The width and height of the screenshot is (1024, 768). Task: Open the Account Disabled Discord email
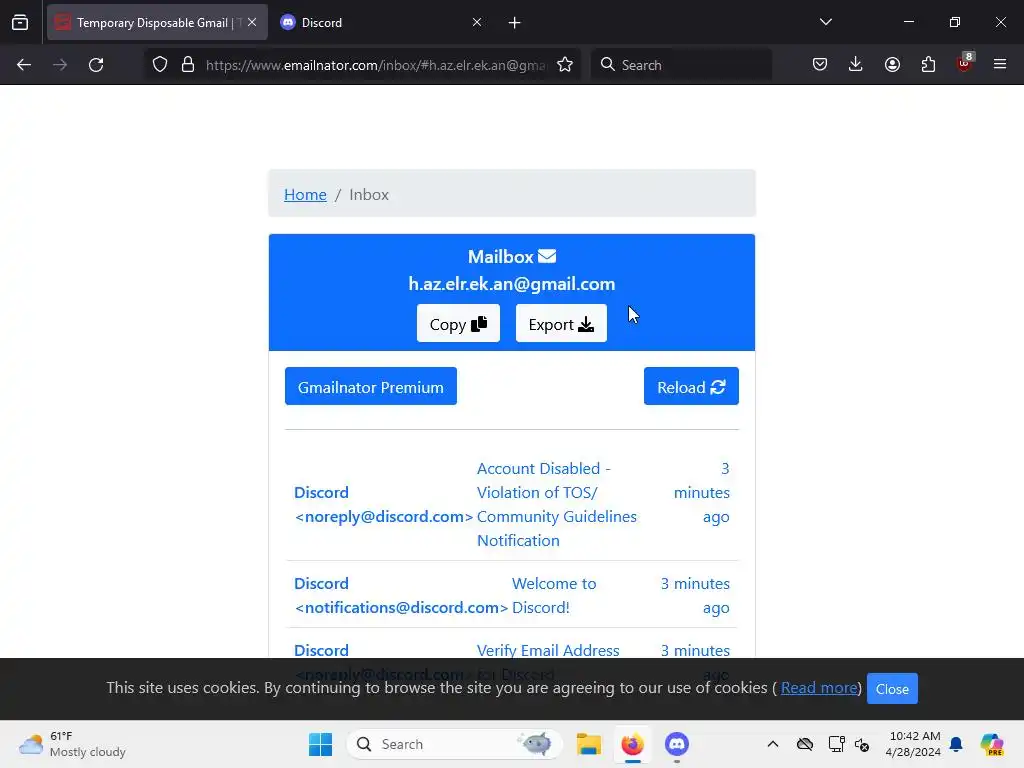pyautogui.click(x=512, y=504)
